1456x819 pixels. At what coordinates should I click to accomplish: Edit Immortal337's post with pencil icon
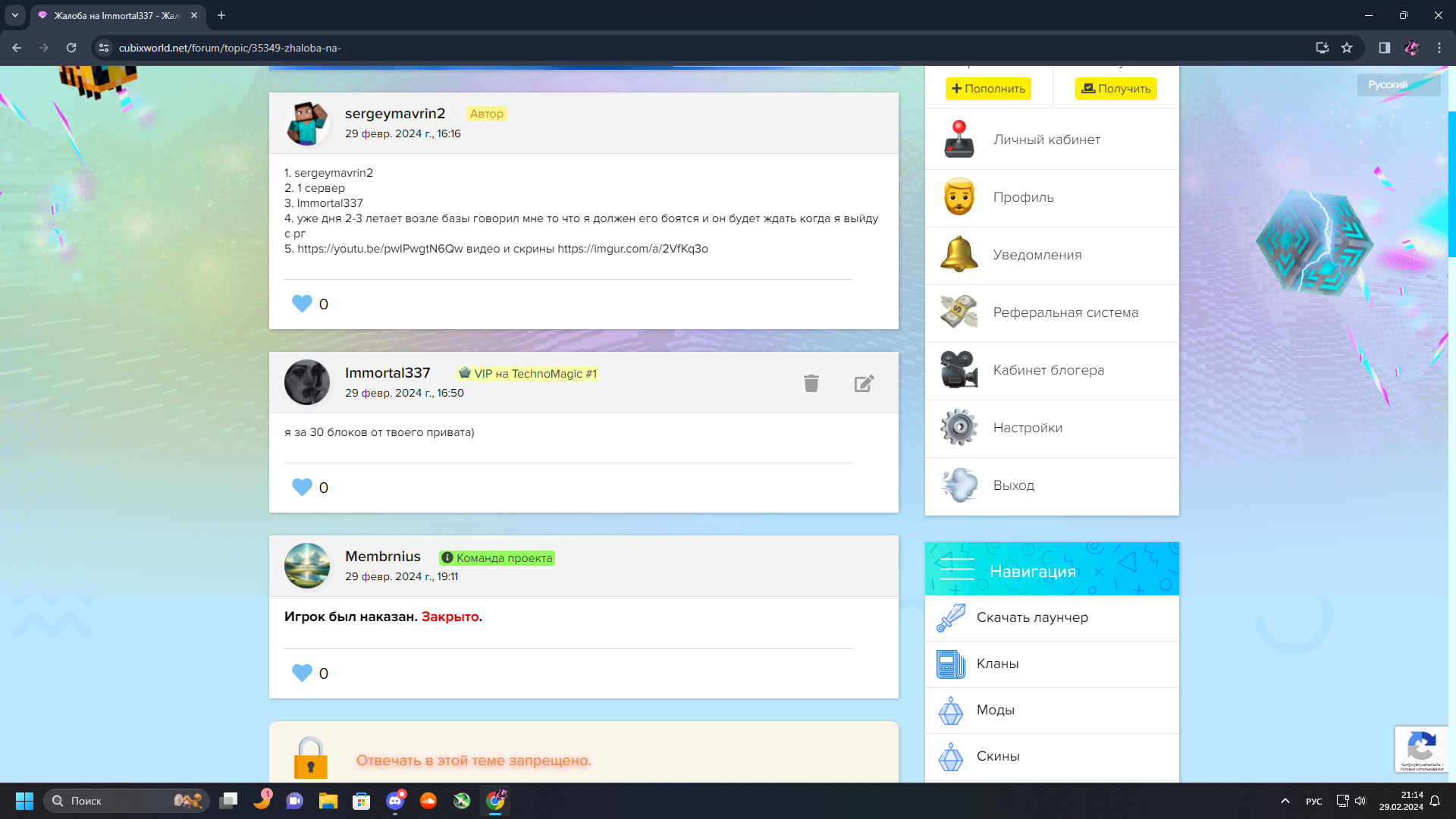coord(864,384)
